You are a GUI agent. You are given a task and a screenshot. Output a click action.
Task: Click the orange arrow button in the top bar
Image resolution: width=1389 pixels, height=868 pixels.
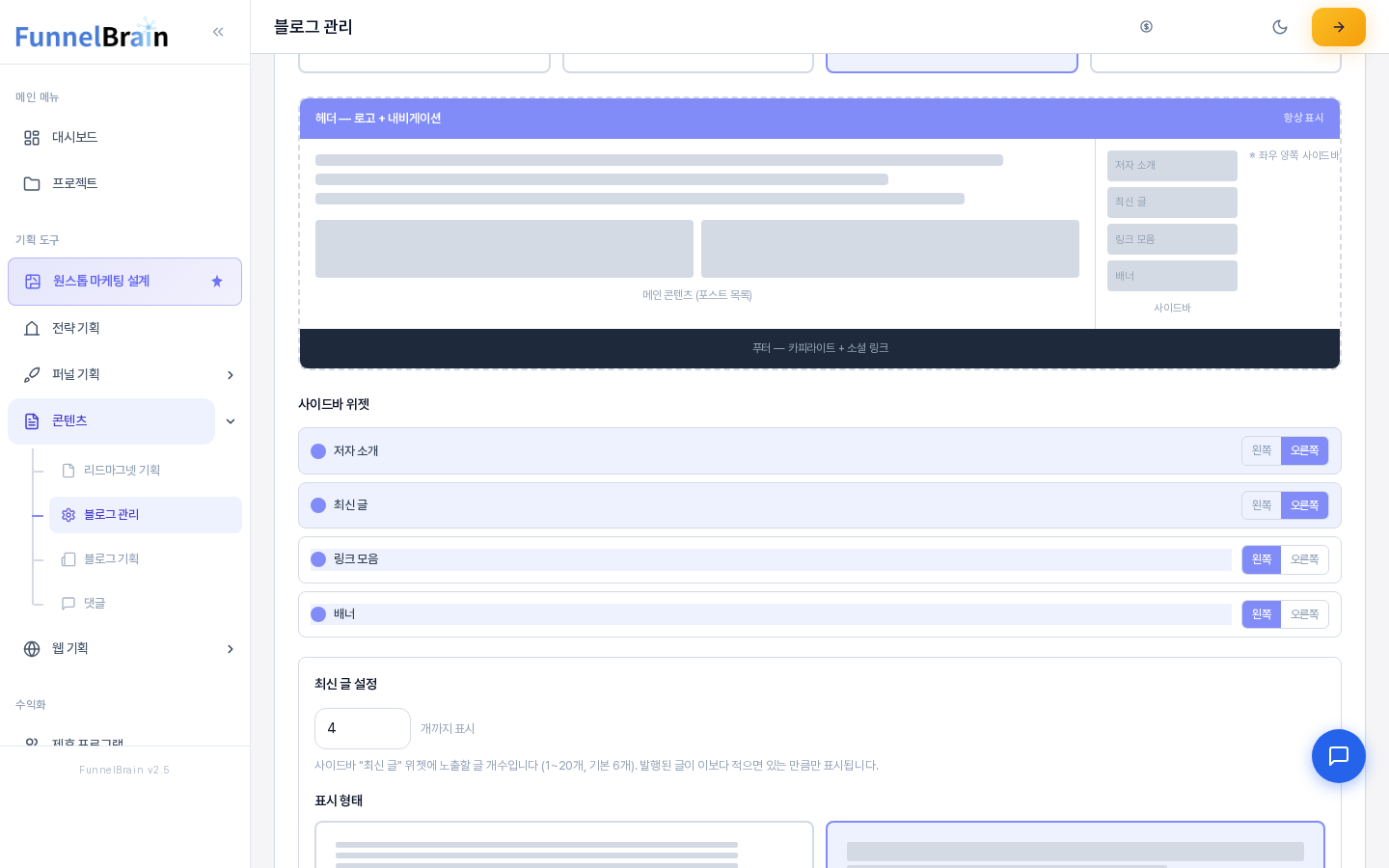1339,27
